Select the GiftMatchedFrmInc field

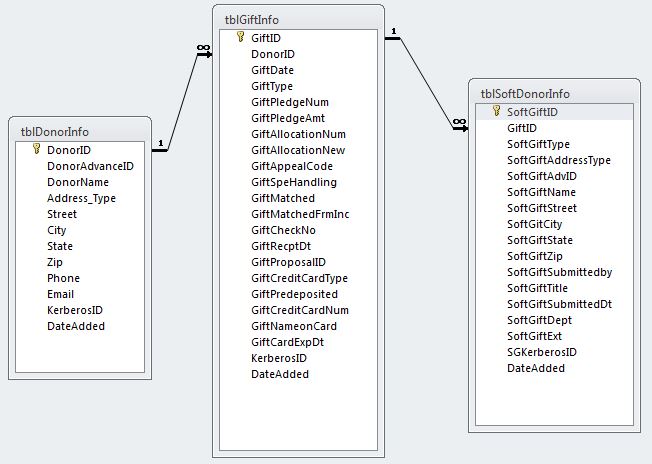(298, 214)
